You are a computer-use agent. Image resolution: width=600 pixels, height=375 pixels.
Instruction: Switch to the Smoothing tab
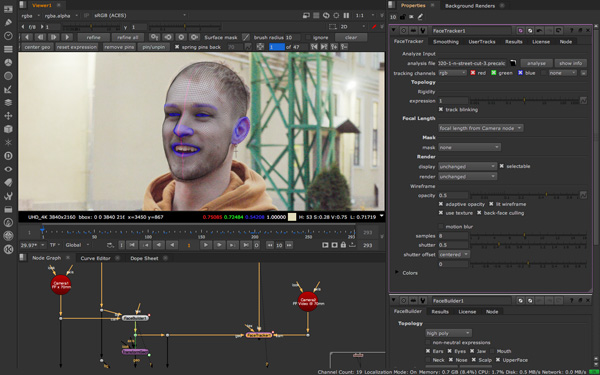pyautogui.click(x=446, y=42)
